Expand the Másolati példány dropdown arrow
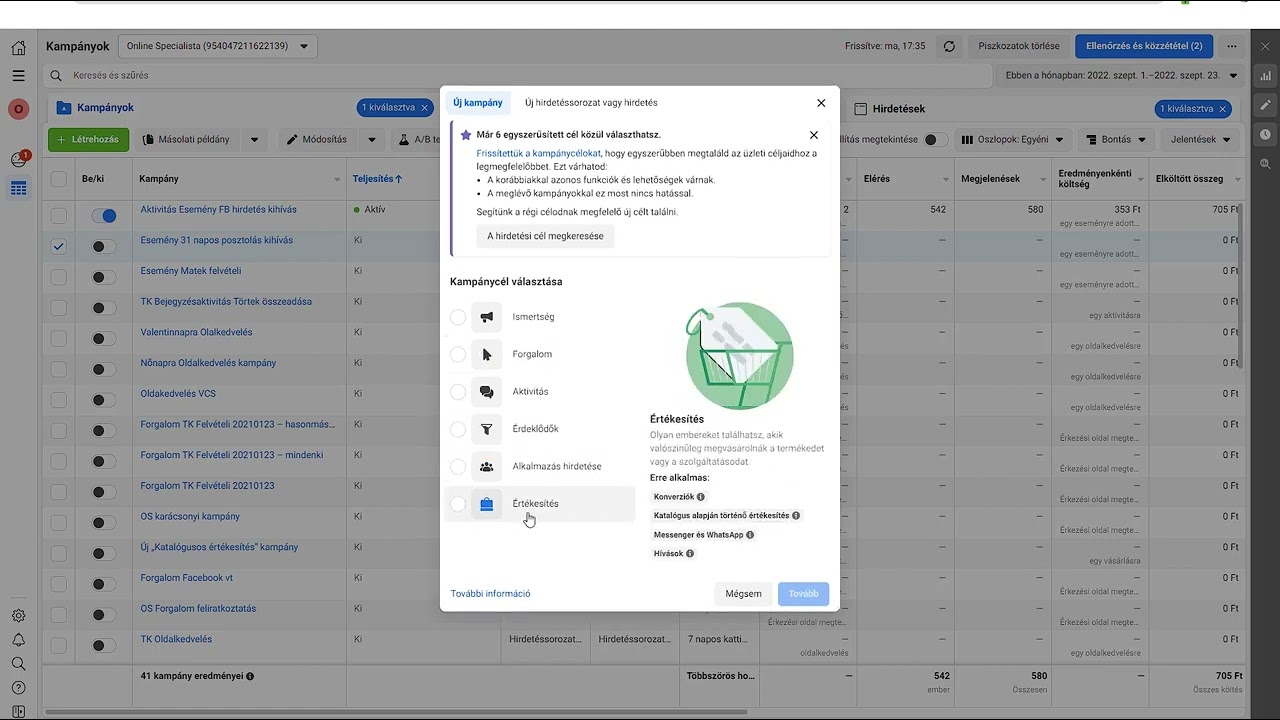 click(254, 140)
